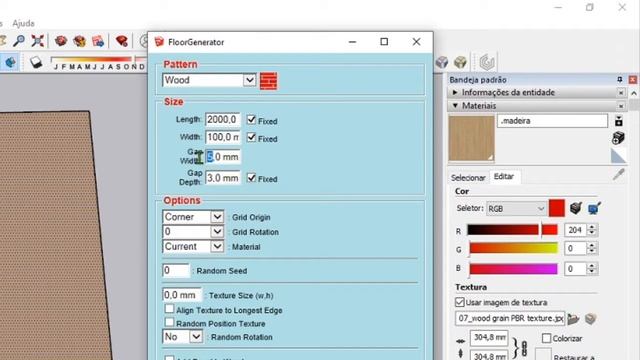Viewport: 640px width, 360px height.
Task: Enable Random Position Texture checkbox
Action: click(169, 322)
